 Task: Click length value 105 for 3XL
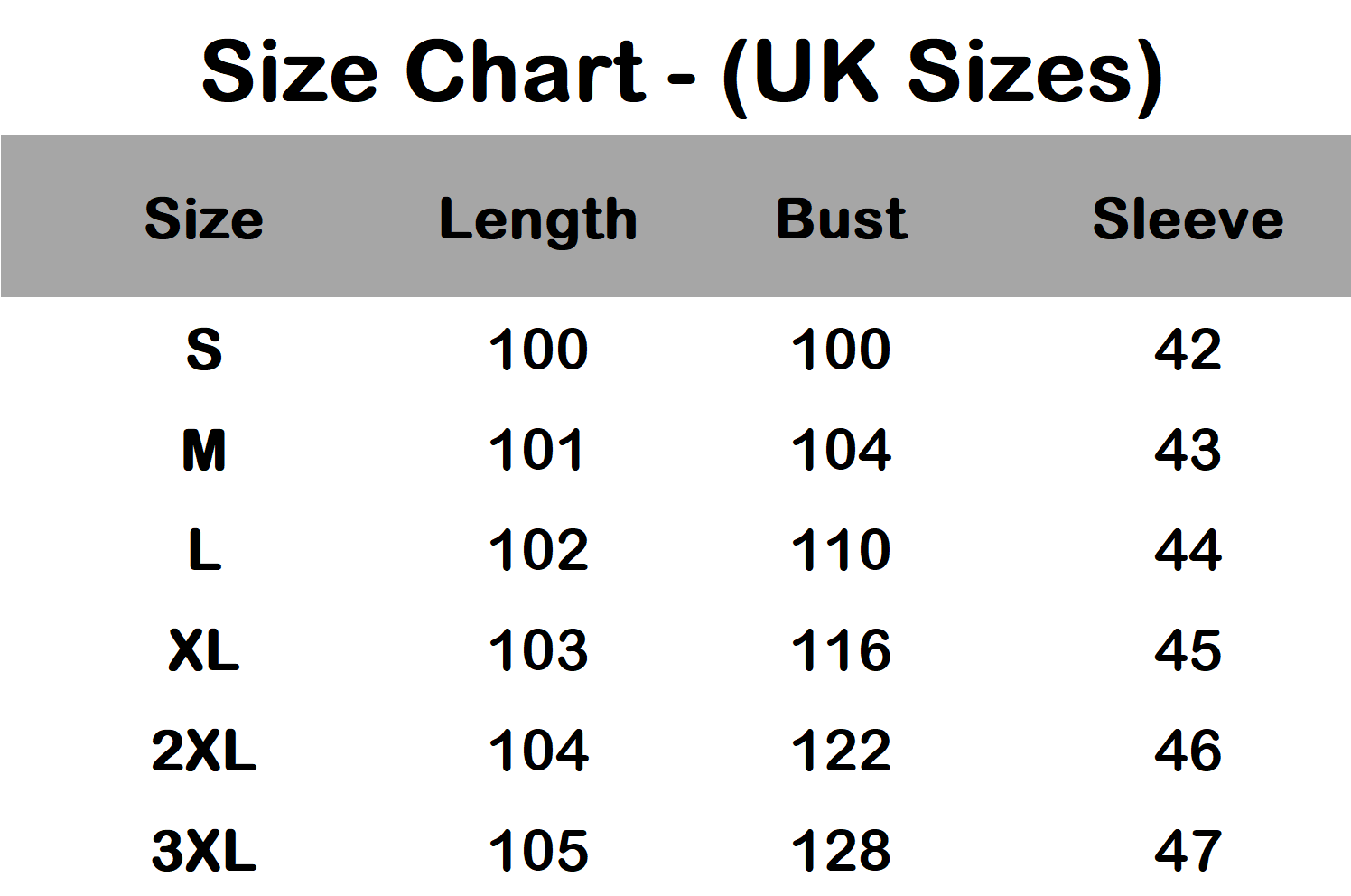coord(538,851)
